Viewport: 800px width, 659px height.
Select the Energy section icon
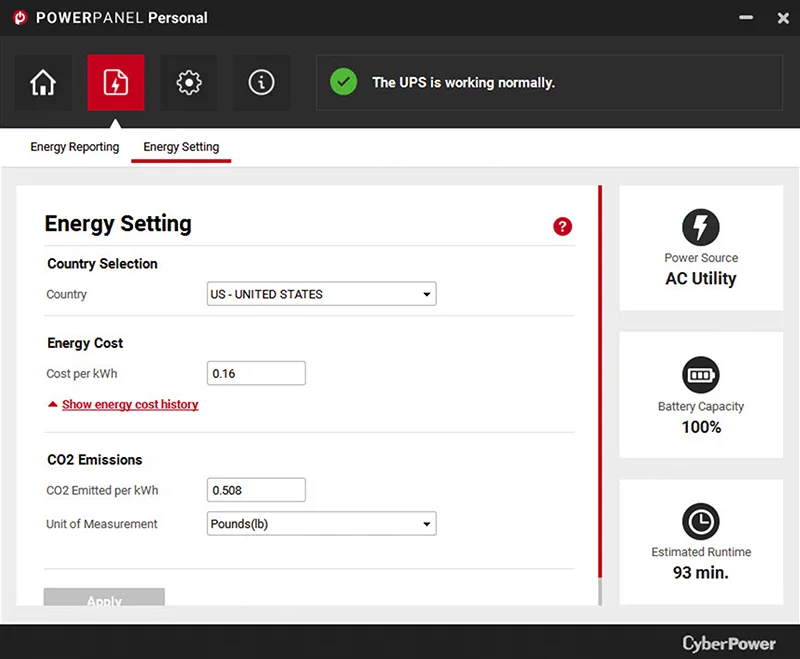click(x=116, y=83)
